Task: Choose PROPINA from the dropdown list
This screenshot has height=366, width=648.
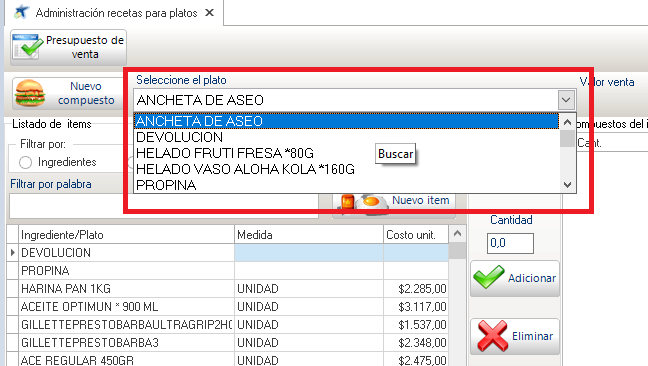Action: (x=346, y=185)
